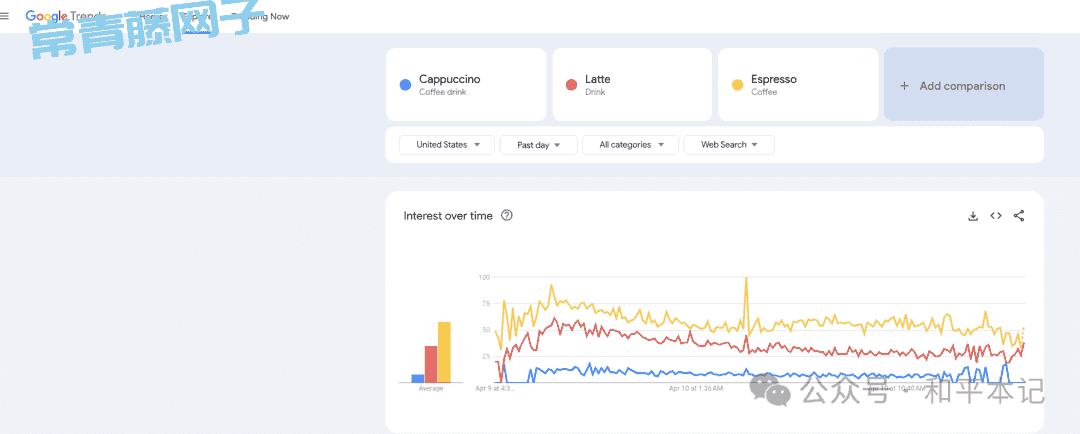Screen dimensions: 1080x434
Task: Click the Google Trends logo
Action: pyautogui.click(x=65, y=16)
